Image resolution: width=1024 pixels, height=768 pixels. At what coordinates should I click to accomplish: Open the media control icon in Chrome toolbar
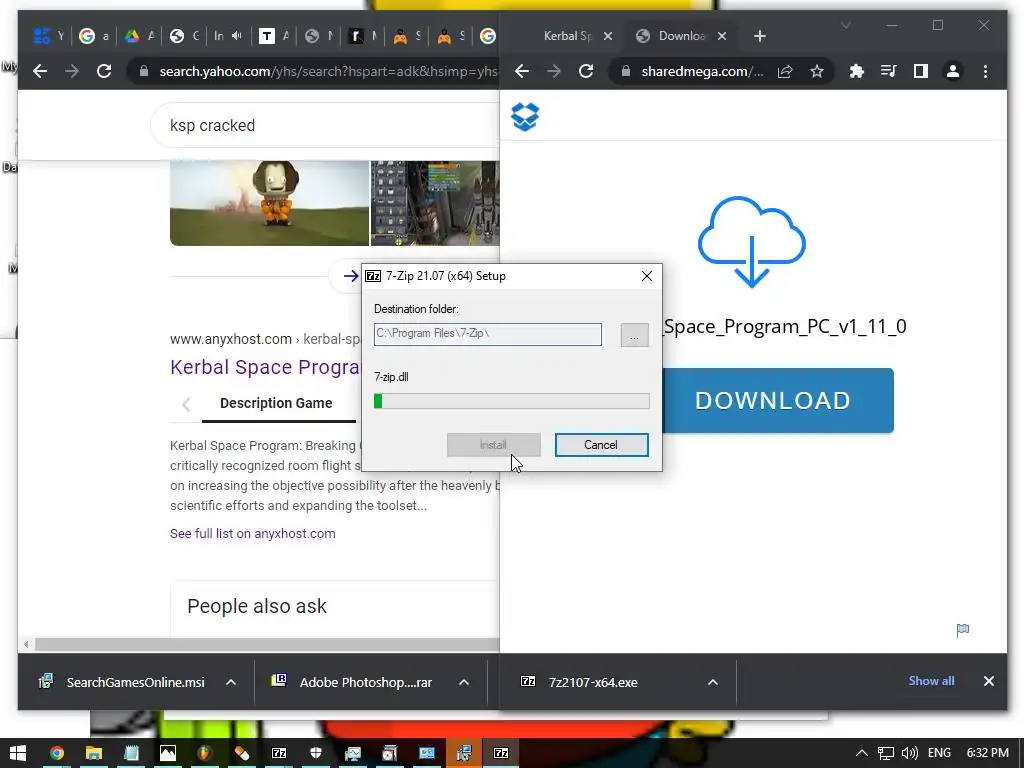tap(888, 71)
